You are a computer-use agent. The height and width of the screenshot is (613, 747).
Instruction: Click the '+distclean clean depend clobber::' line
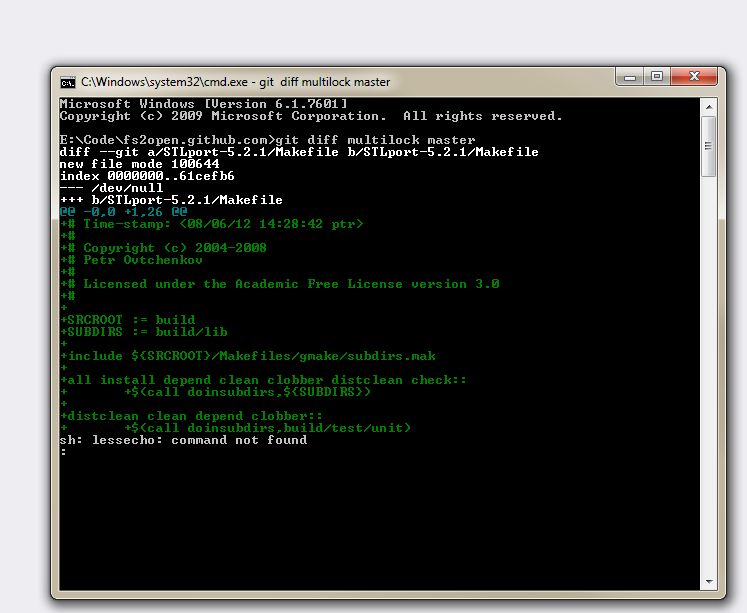click(191, 416)
